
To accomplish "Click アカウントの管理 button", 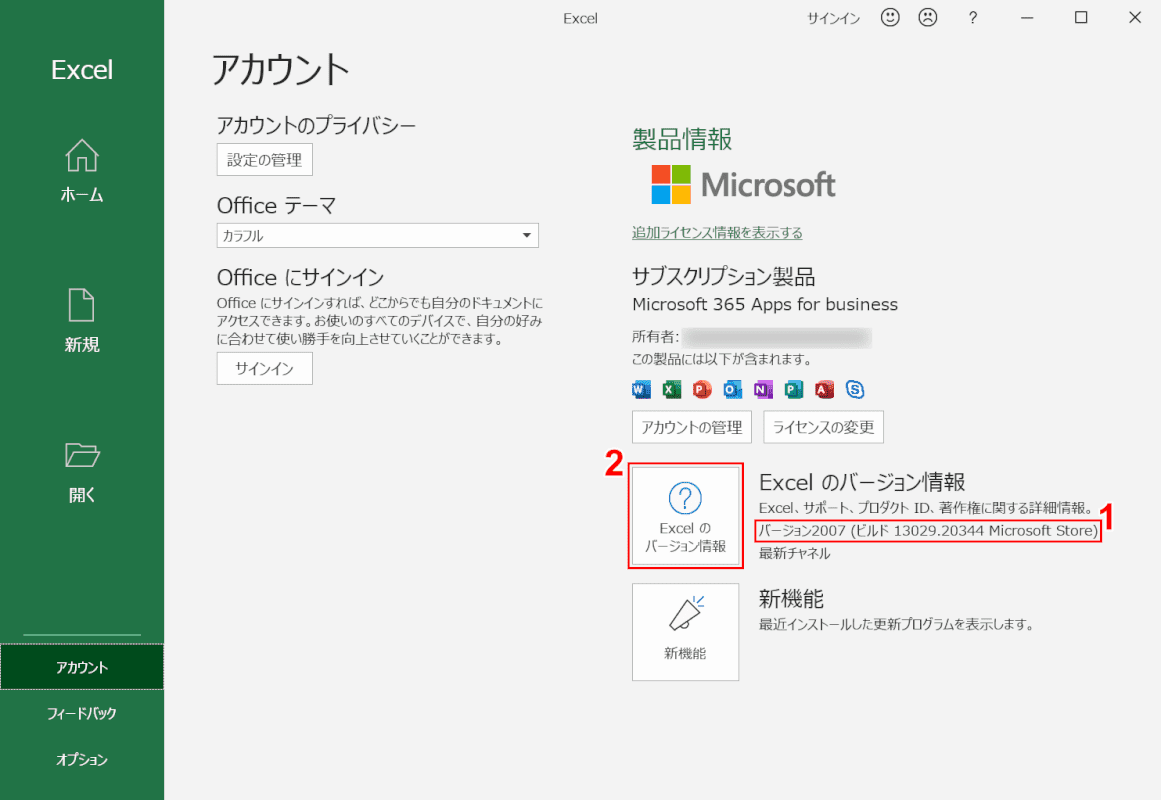I will (x=692, y=427).
